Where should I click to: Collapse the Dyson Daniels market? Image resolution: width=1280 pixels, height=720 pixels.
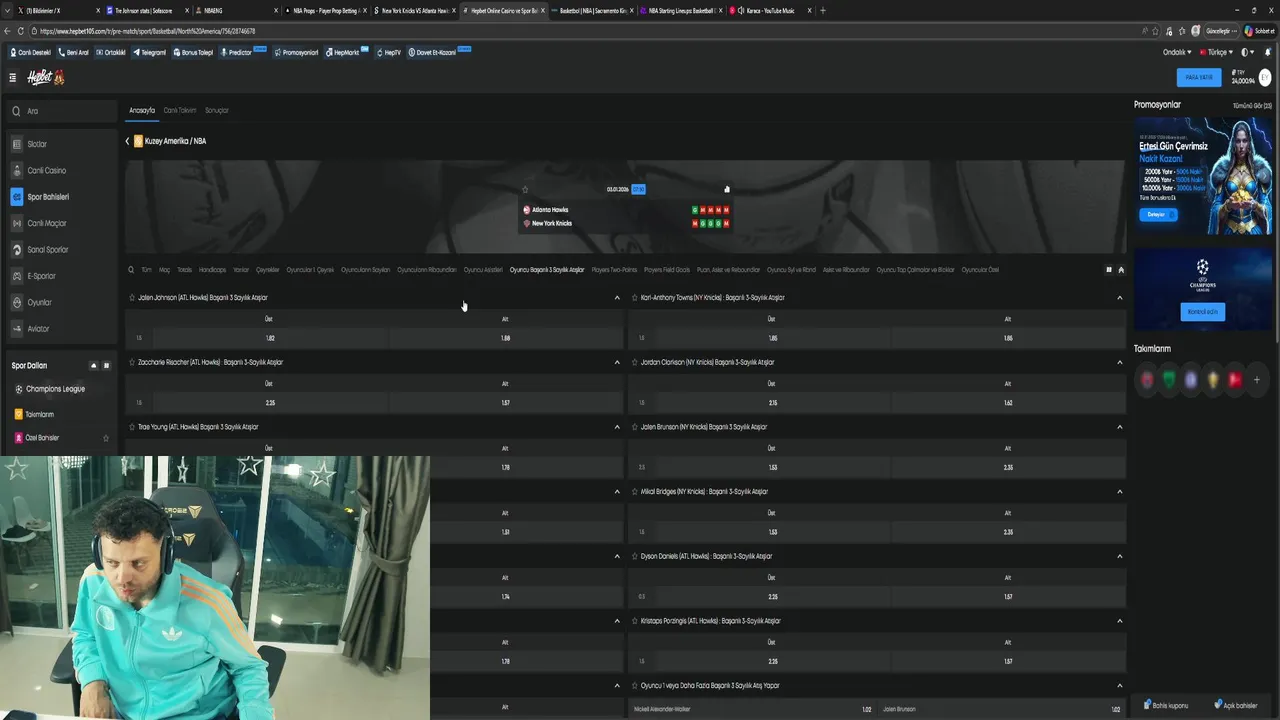tap(1119, 556)
